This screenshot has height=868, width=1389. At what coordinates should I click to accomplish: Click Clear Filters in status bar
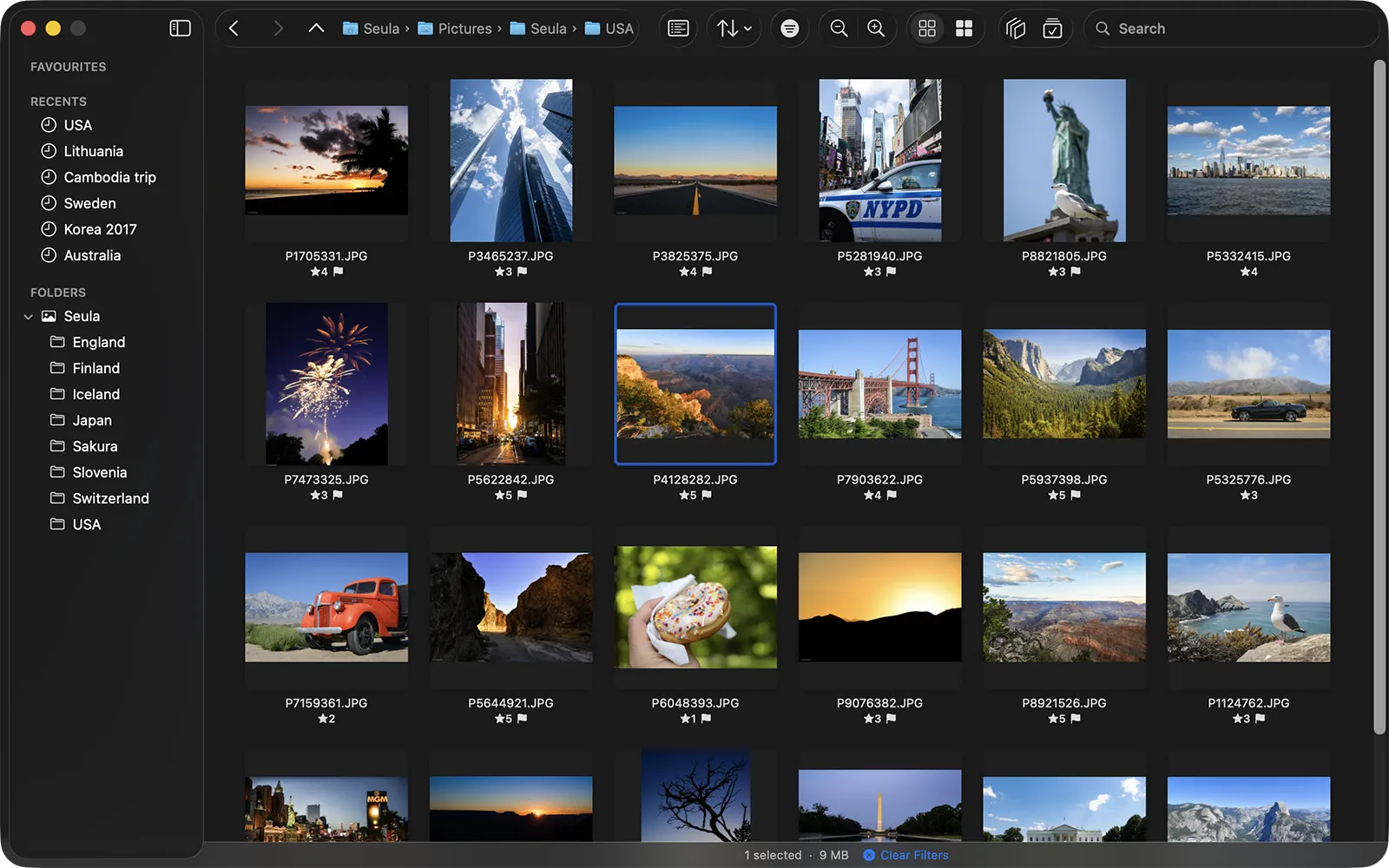(905, 855)
